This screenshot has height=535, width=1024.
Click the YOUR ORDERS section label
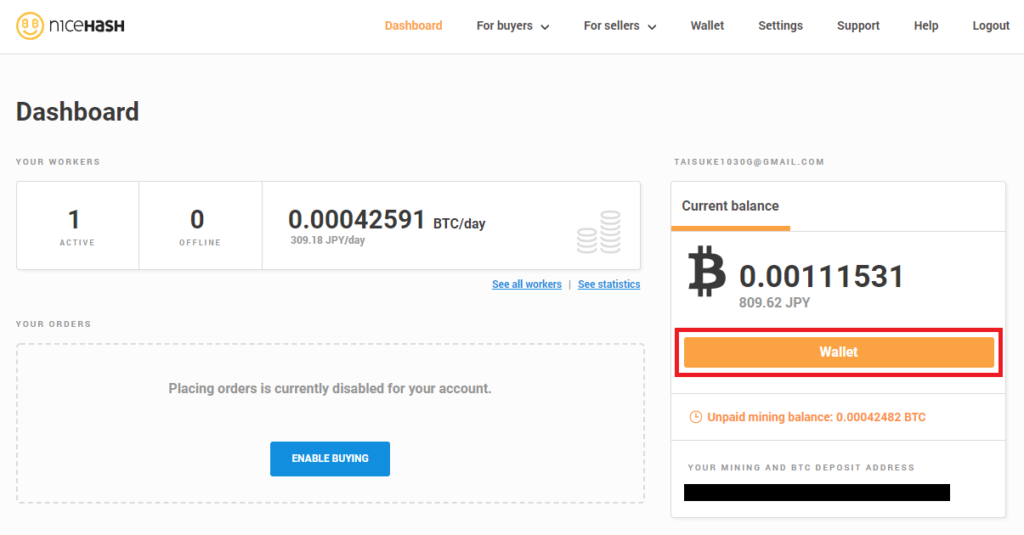pos(54,324)
